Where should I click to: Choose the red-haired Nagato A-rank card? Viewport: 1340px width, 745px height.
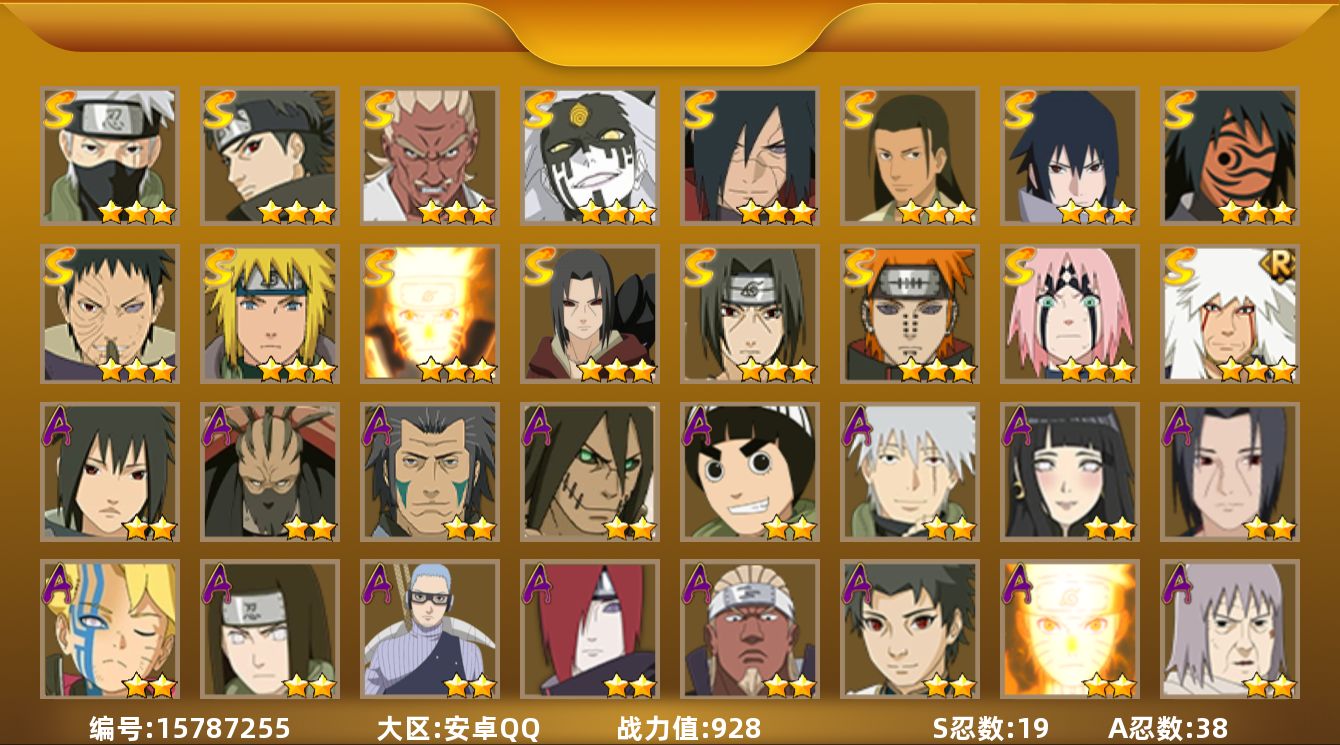(589, 629)
